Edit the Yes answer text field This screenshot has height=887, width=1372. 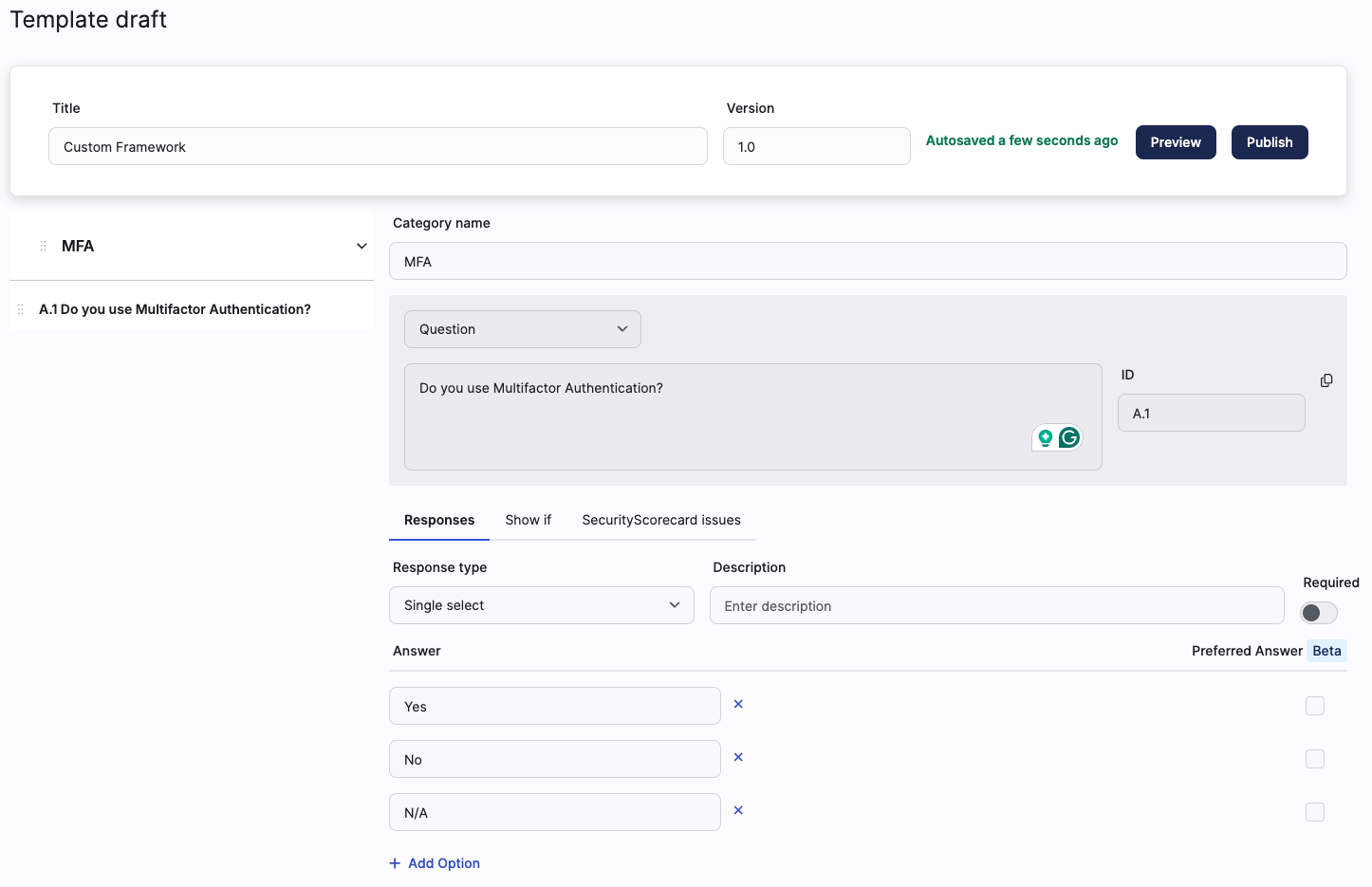coord(555,706)
